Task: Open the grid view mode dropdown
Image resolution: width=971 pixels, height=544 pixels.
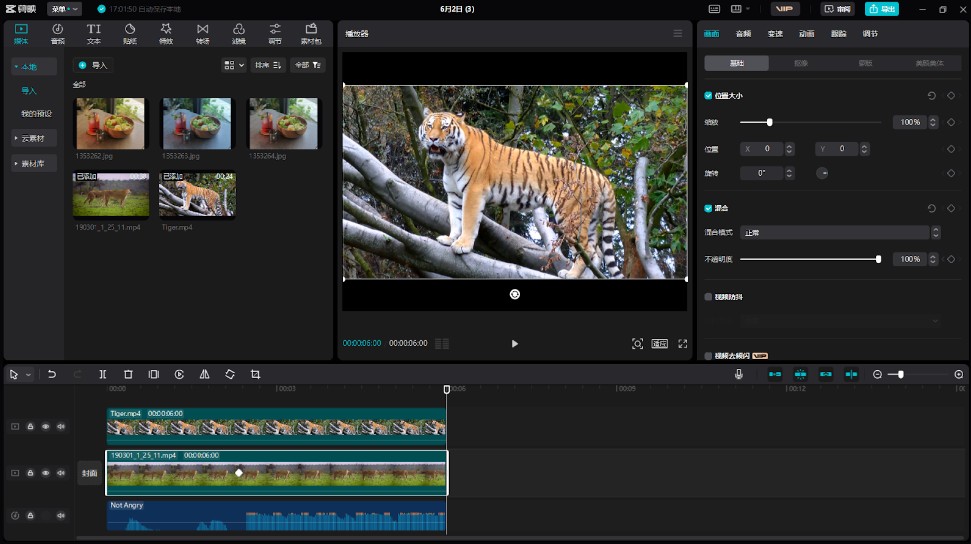Action: tap(233, 65)
